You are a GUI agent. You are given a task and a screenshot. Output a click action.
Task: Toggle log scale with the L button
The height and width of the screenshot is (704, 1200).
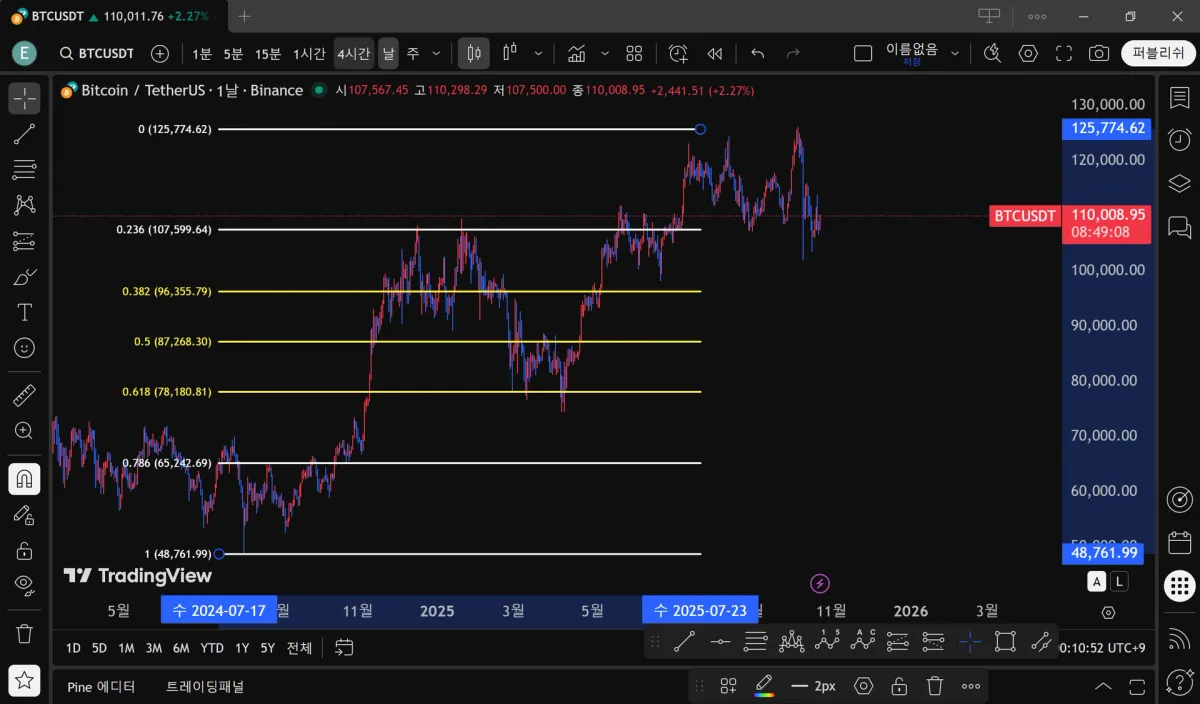(x=1119, y=582)
